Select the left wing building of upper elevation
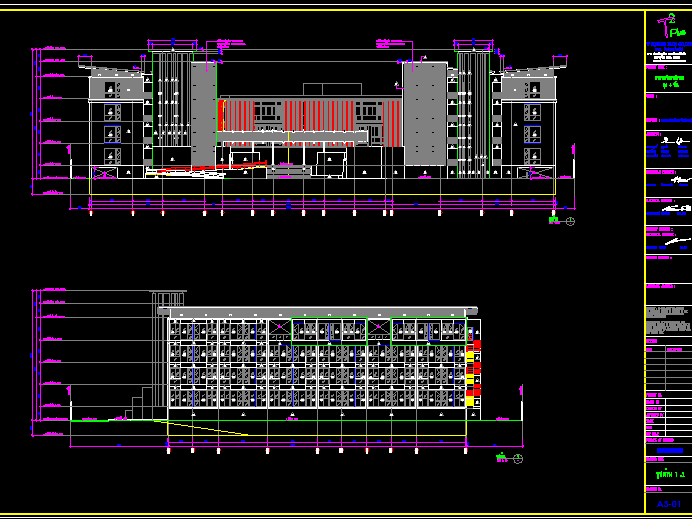The width and height of the screenshot is (692, 519). coord(118,125)
